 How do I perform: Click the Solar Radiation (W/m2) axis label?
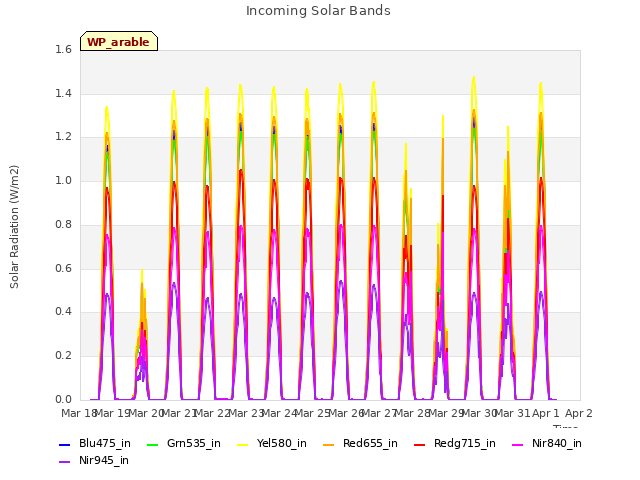pyautogui.click(x=14, y=227)
